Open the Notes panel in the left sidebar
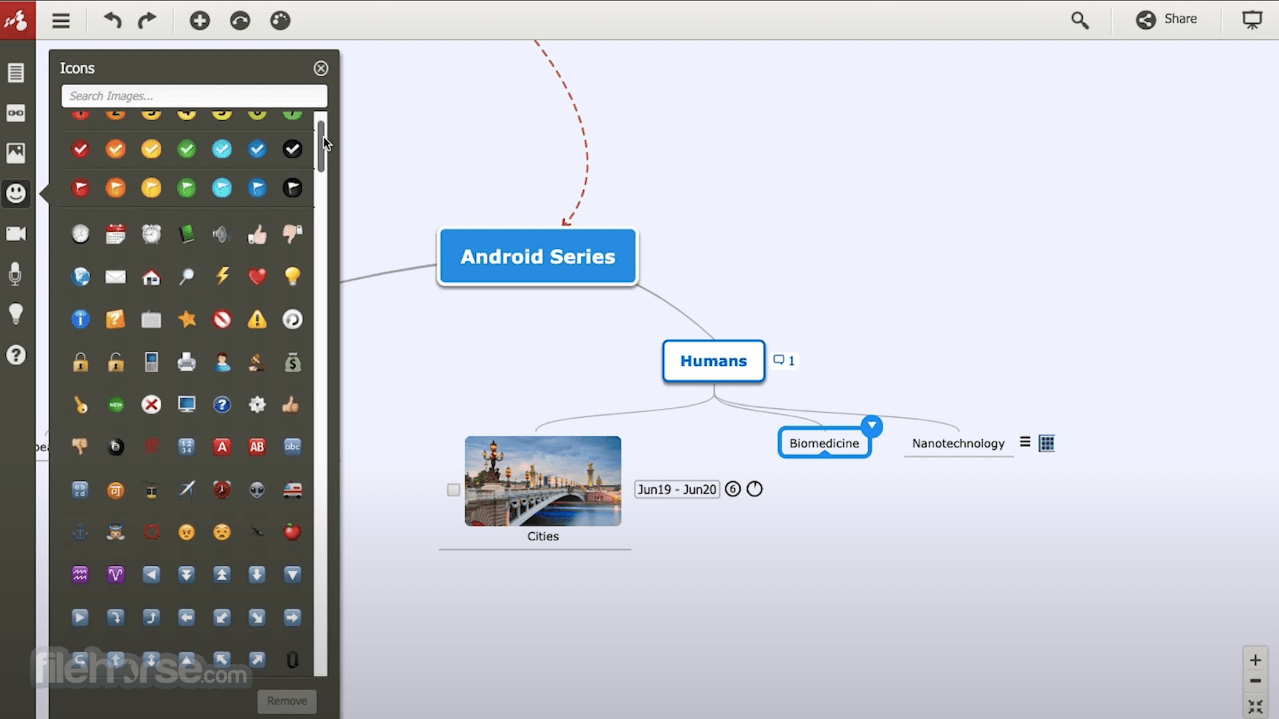The width and height of the screenshot is (1279, 719). (x=16, y=73)
